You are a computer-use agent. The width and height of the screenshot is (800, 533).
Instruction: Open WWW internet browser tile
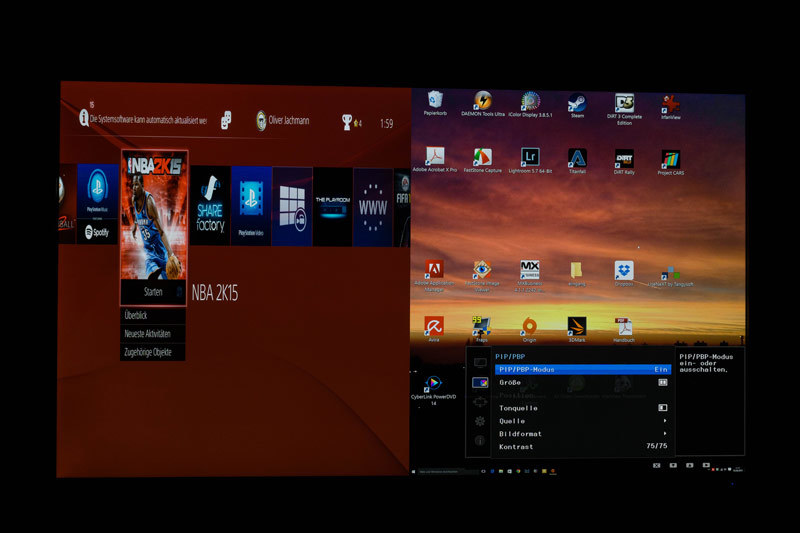point(373,207)
